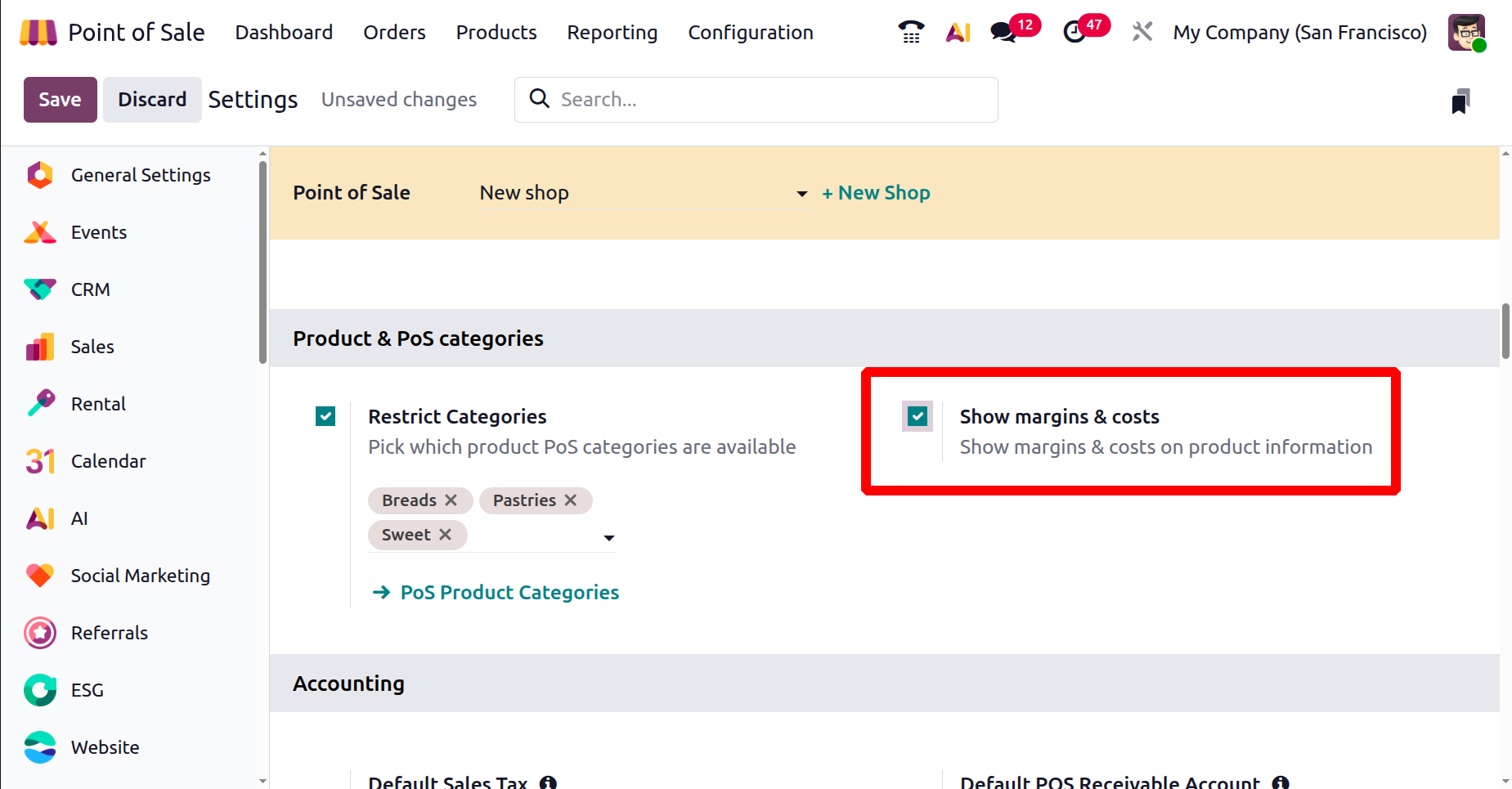Click the Save button

click(60, 100)
